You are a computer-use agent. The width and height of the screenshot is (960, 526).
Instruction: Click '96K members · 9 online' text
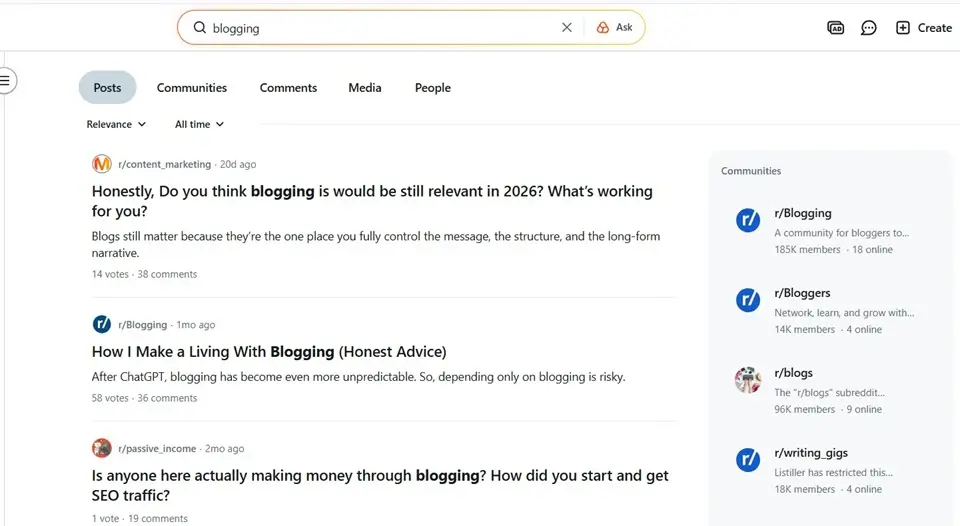tap(828, 409)
